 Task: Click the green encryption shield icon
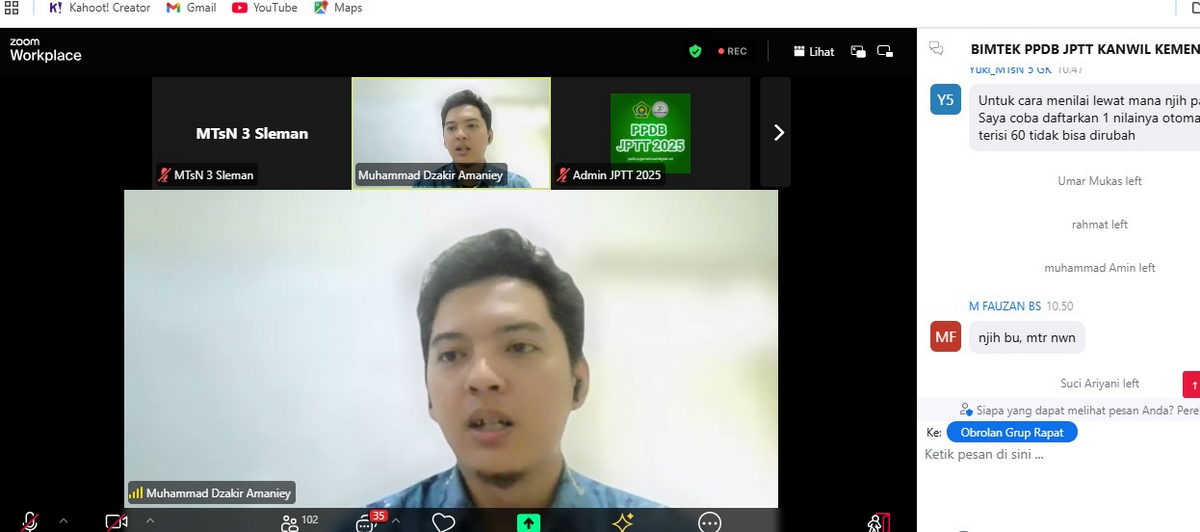coord(695,51)
